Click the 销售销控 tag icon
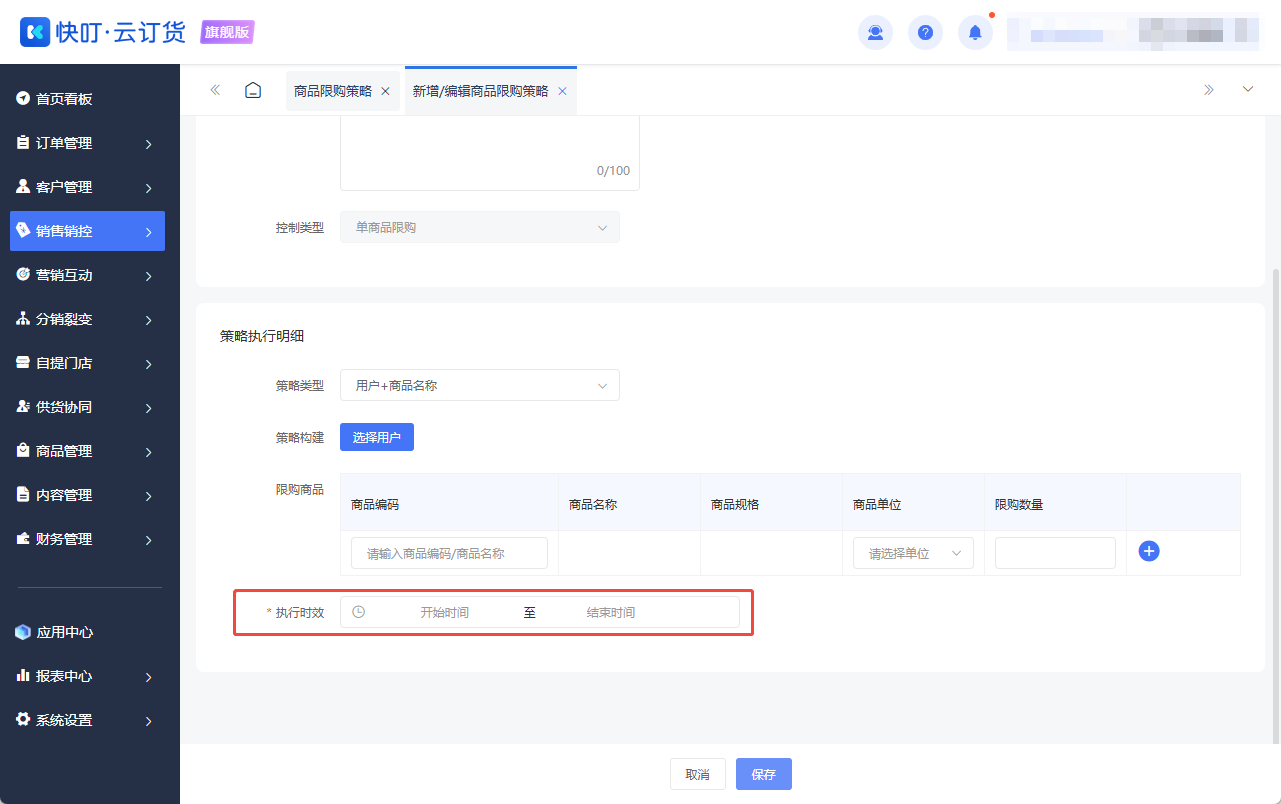 (x=23, y=230)
